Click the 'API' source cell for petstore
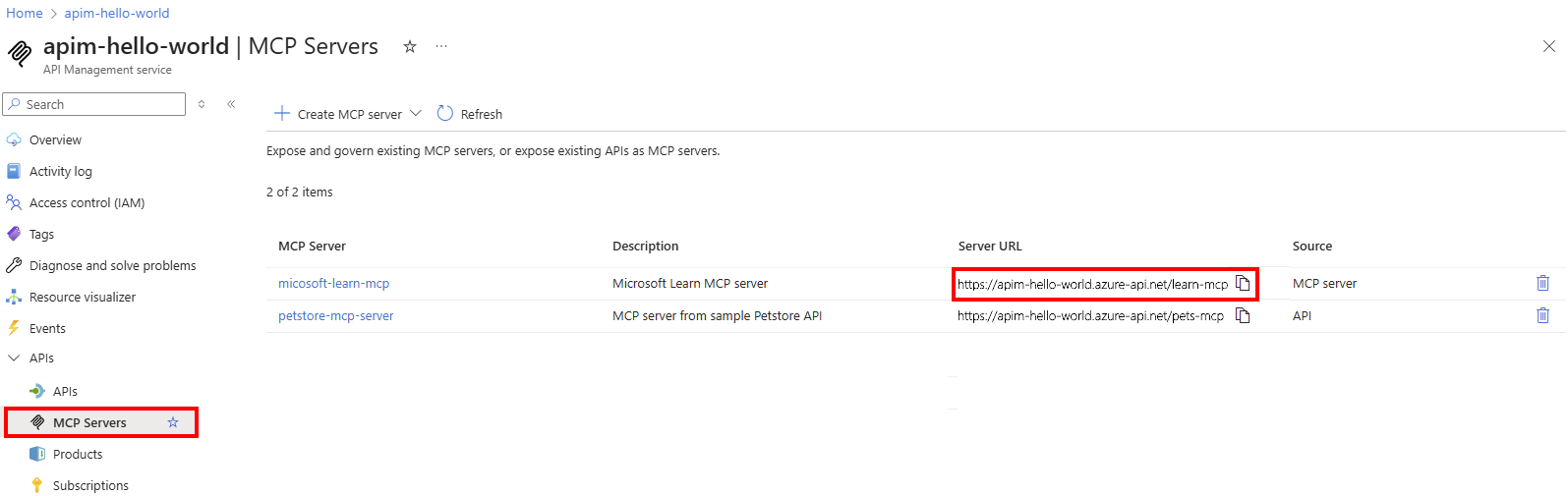 [1302, 315]
